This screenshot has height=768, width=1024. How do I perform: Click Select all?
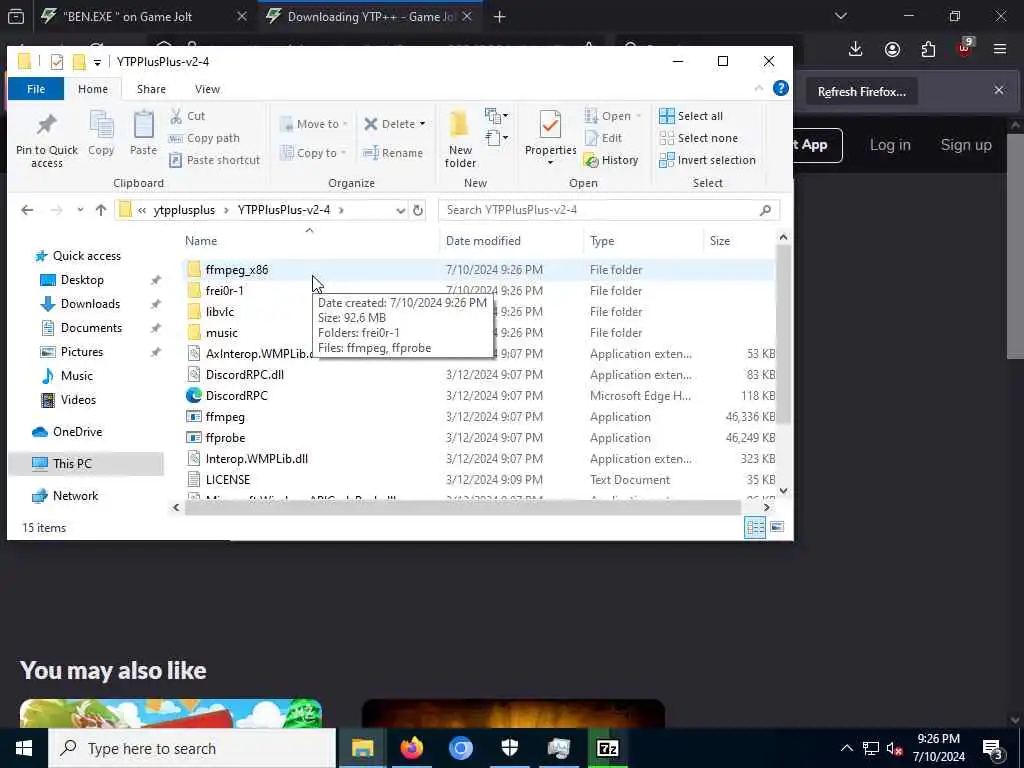691,116
